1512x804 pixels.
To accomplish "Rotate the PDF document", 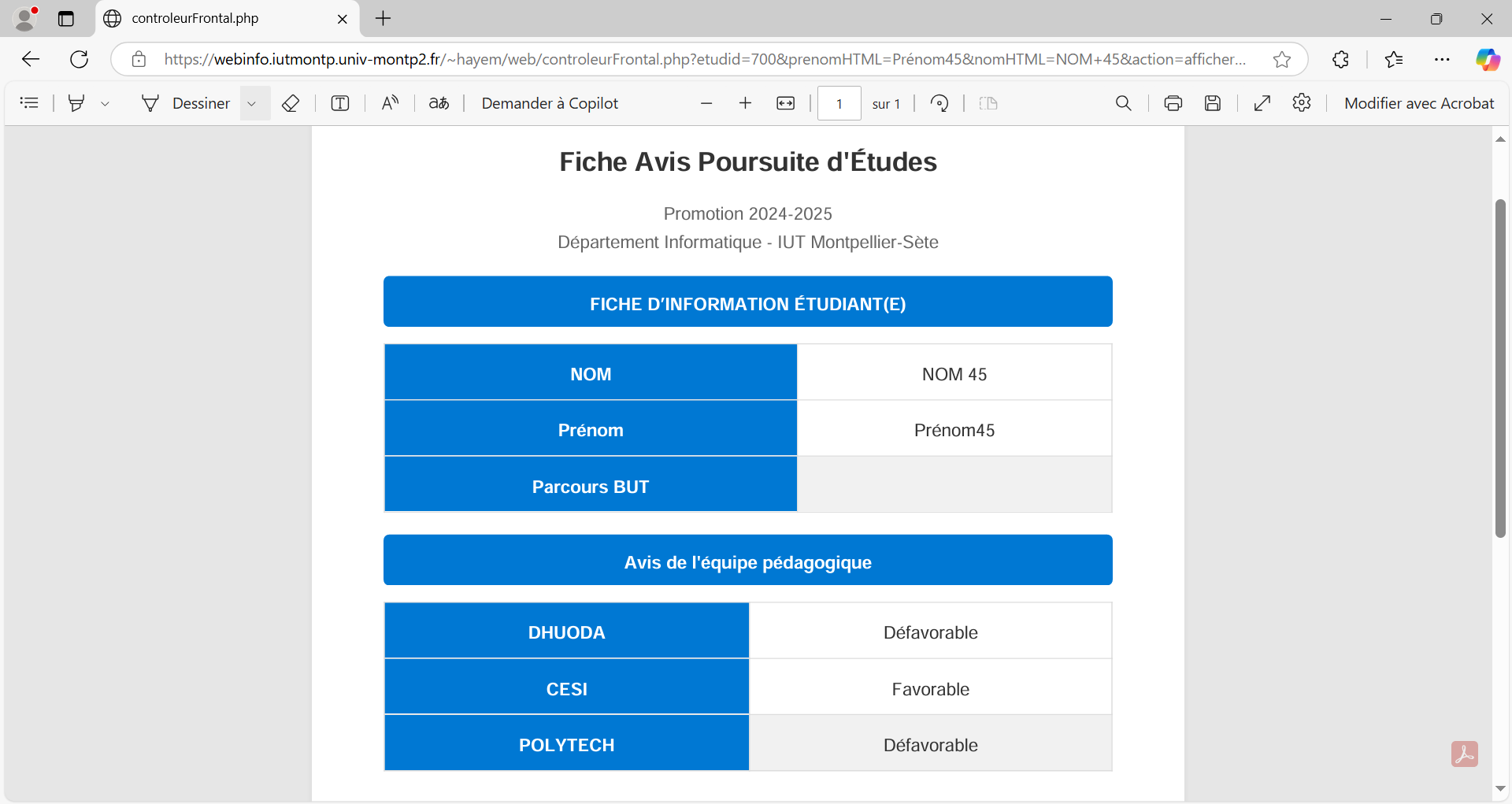I will pos(939,103).
